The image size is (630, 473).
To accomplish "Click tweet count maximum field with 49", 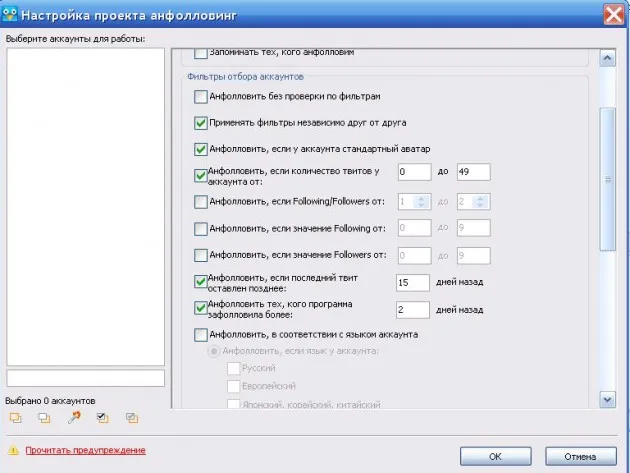I will [x=473, y=172].
